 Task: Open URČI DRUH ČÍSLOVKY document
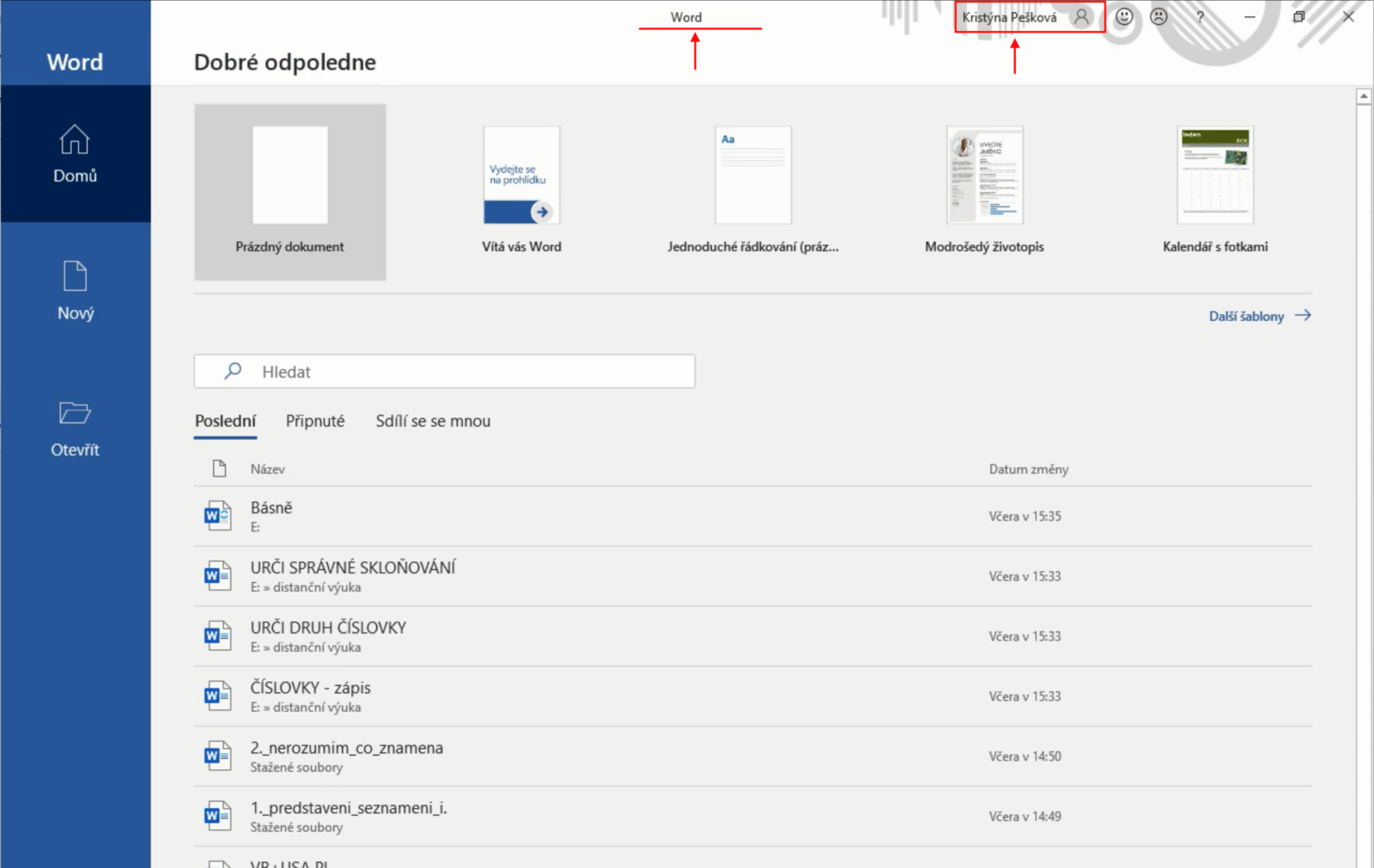point(328,628)
